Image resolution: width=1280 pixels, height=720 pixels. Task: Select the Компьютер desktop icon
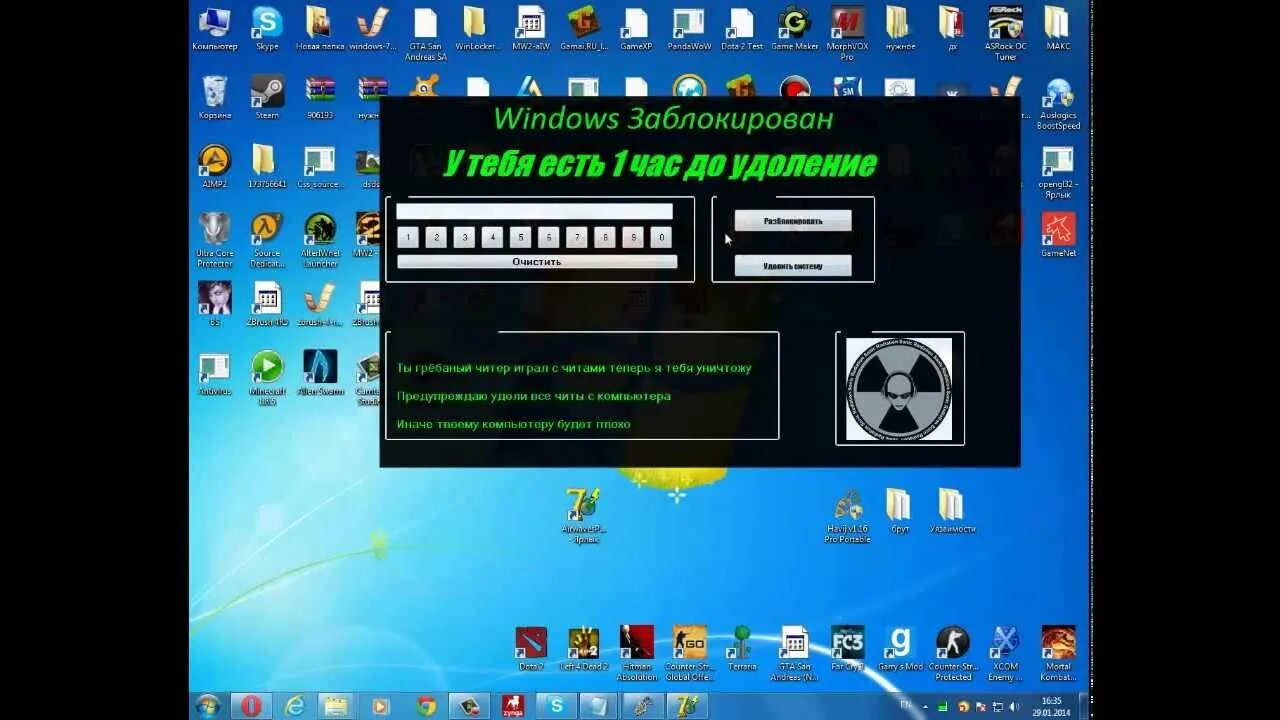(x=214, y=29)
